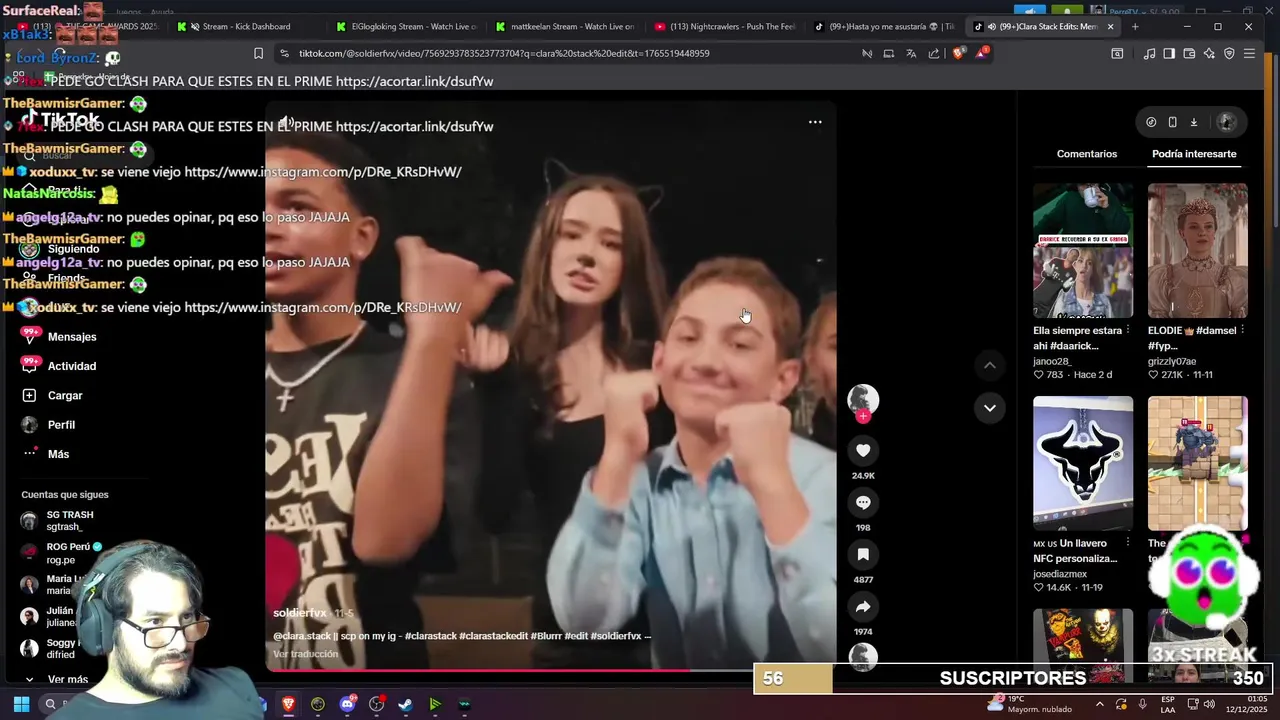The image size is (1280, 720).
Task: Switch to the Comentarios tab
Action: click(1087, 154)
